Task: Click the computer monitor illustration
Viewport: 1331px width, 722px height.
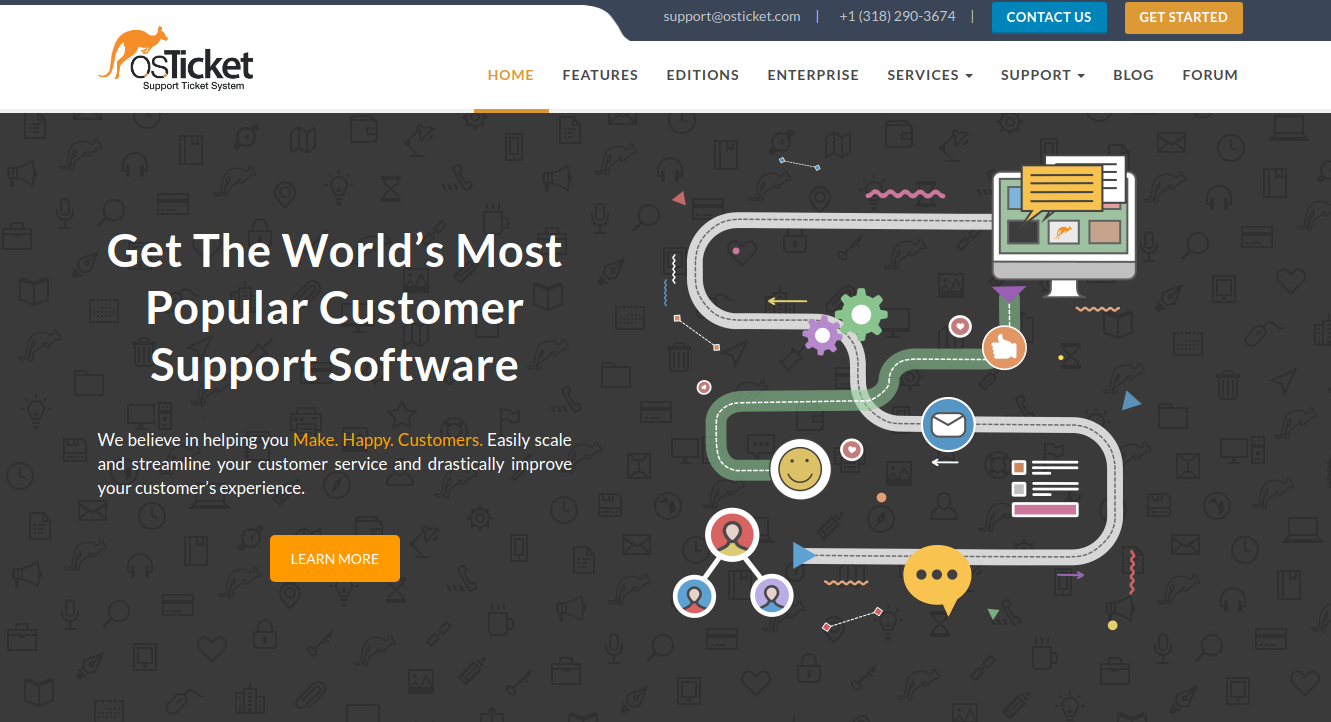Action: tap(1064, 227)
